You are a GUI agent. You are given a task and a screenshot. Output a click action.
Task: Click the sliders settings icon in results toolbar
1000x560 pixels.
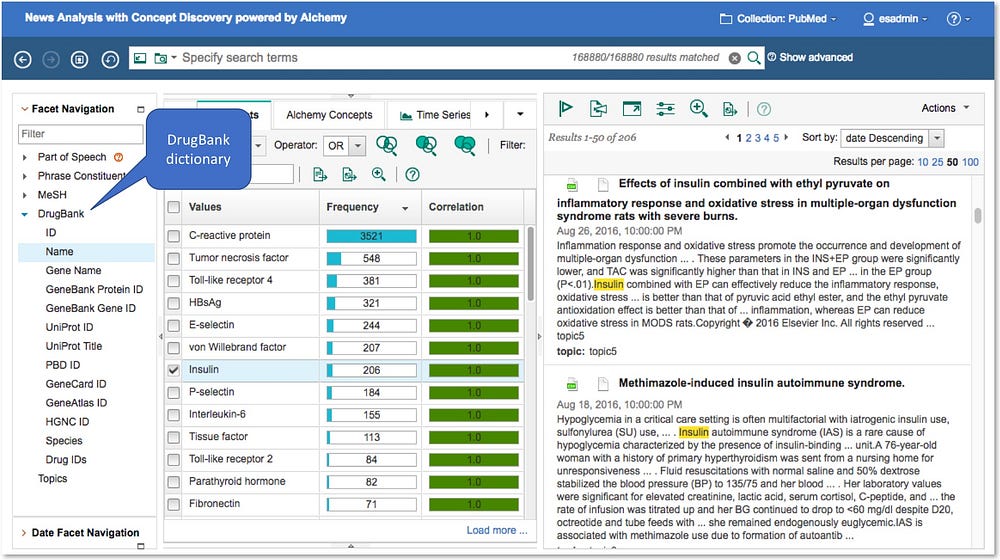(x=665, y=108)
